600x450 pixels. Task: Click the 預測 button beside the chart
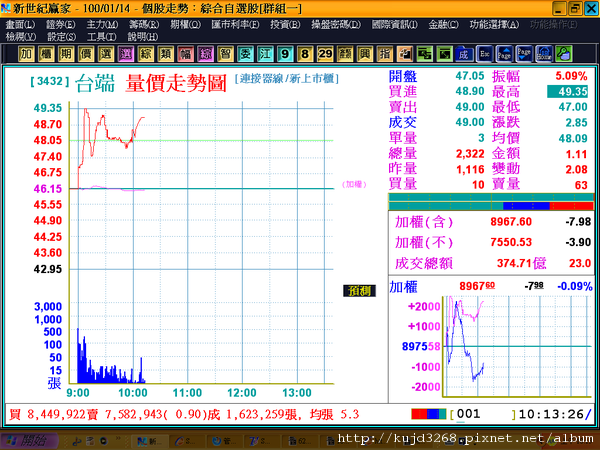point(359,291)
